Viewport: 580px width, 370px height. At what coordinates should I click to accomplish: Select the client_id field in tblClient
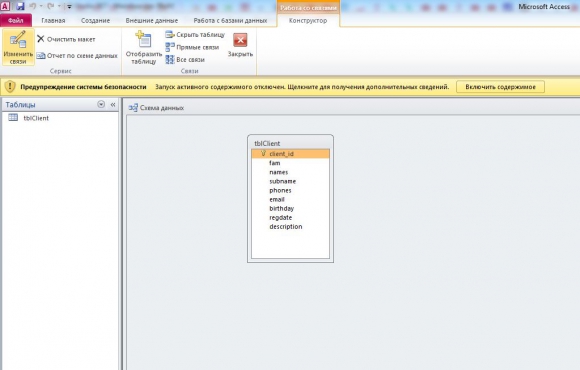pos(290,154)
